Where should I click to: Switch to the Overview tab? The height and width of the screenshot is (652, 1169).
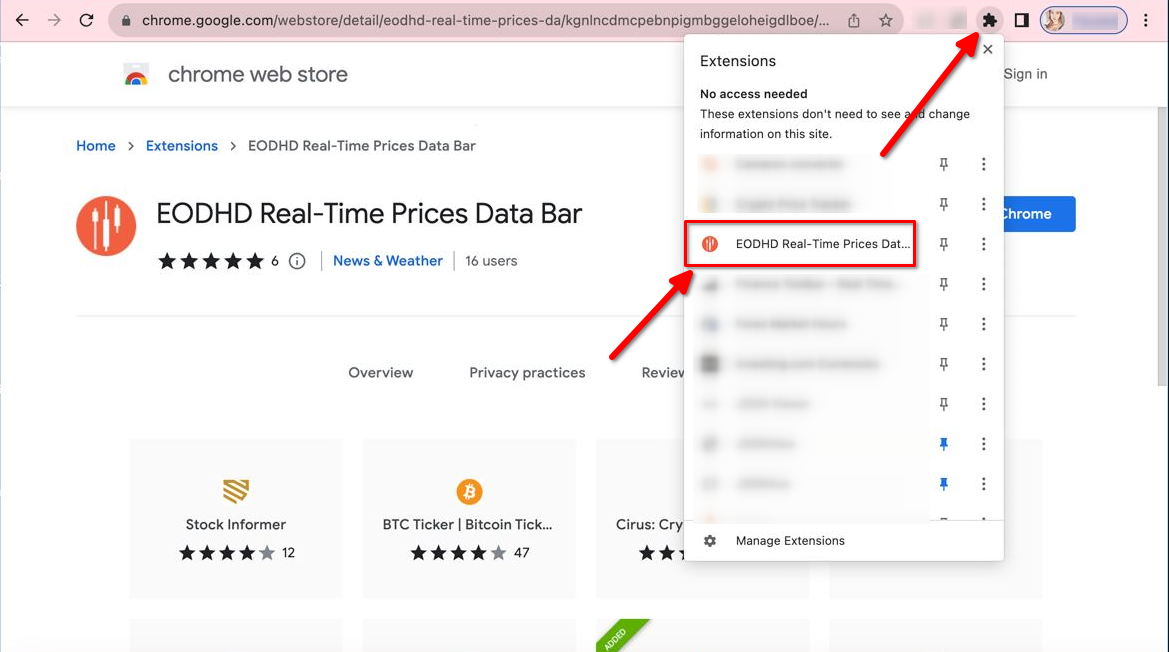(x=380, y=373)
